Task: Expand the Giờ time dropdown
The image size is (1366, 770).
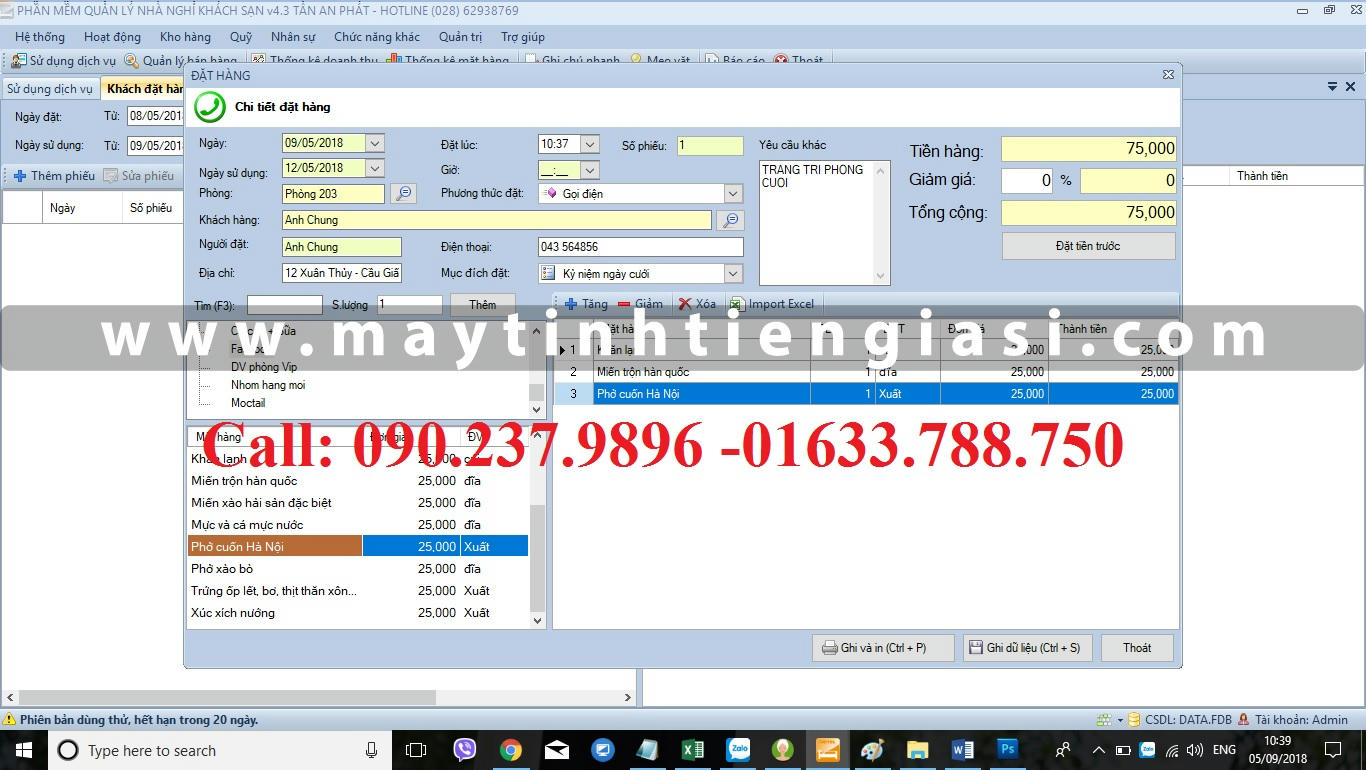Action: click(590, 170)
